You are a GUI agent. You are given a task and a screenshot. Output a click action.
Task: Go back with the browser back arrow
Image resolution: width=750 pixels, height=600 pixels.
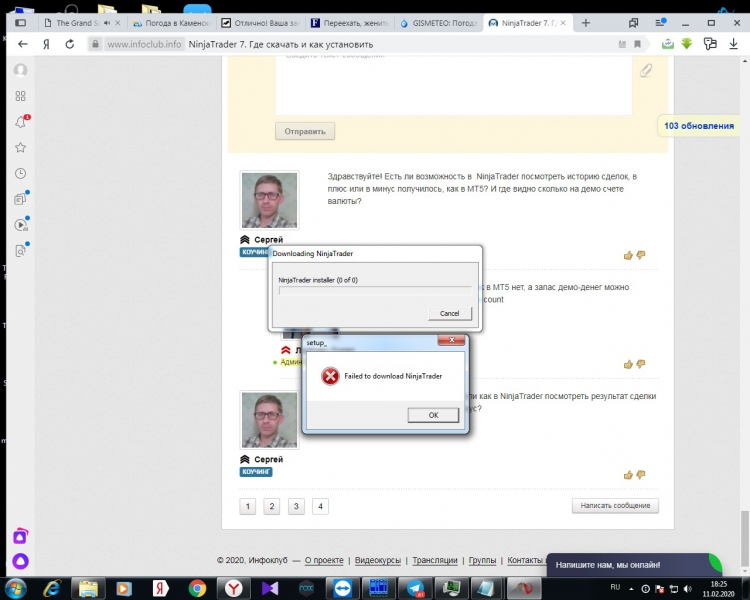pyautogui.click(x=22, y=44)
